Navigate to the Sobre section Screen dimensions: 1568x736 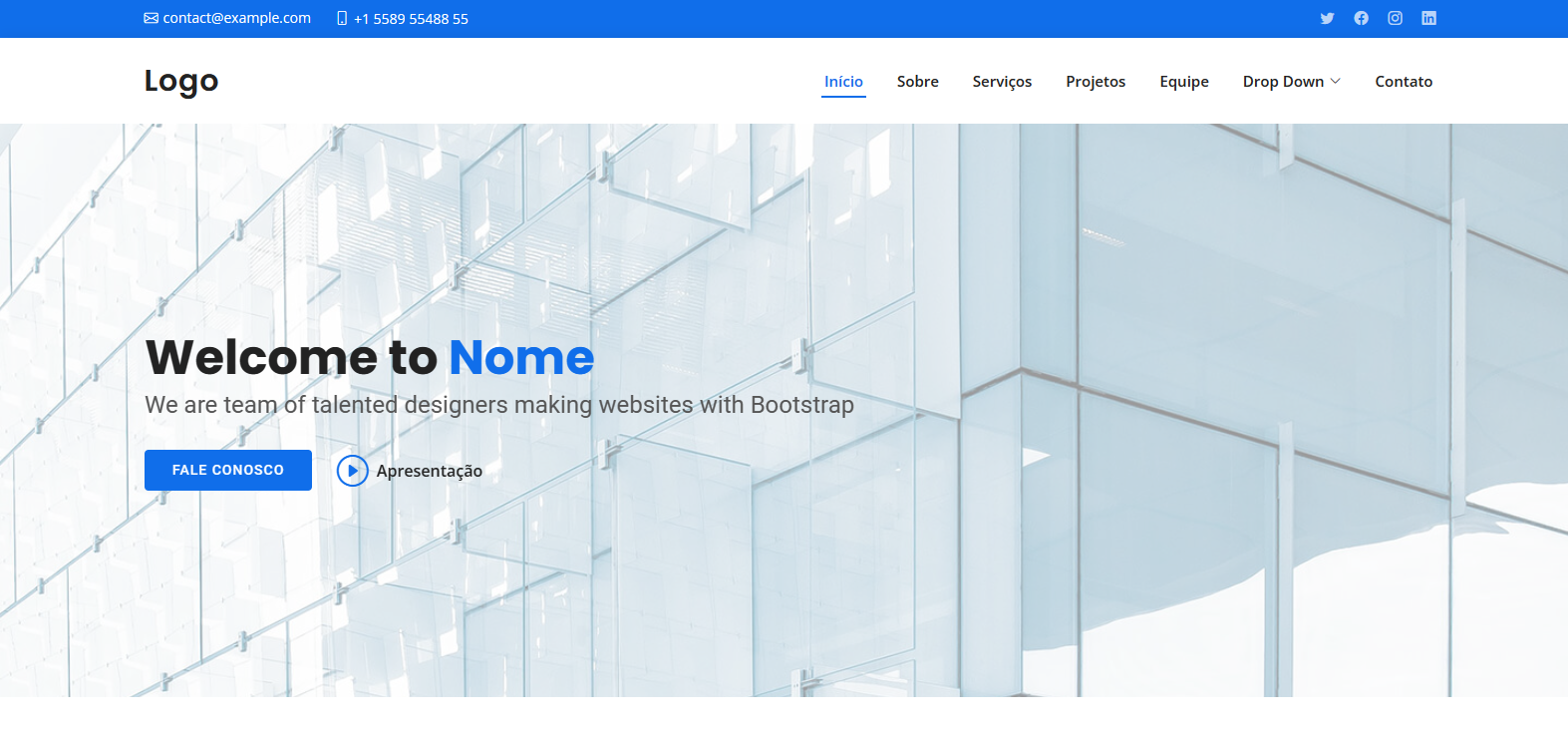[917, 82]
